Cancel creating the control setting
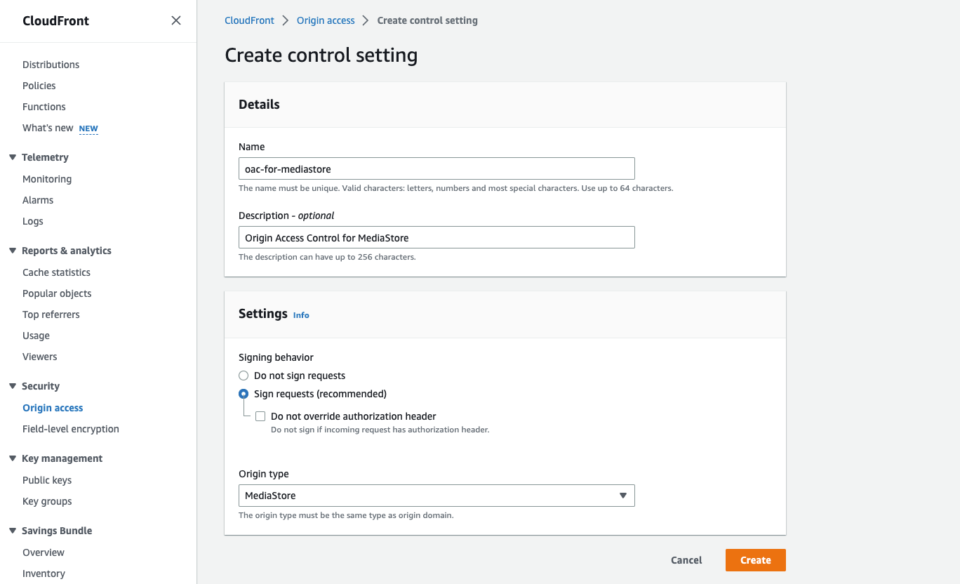Screen dimensions: 960x584 (686, 560)
